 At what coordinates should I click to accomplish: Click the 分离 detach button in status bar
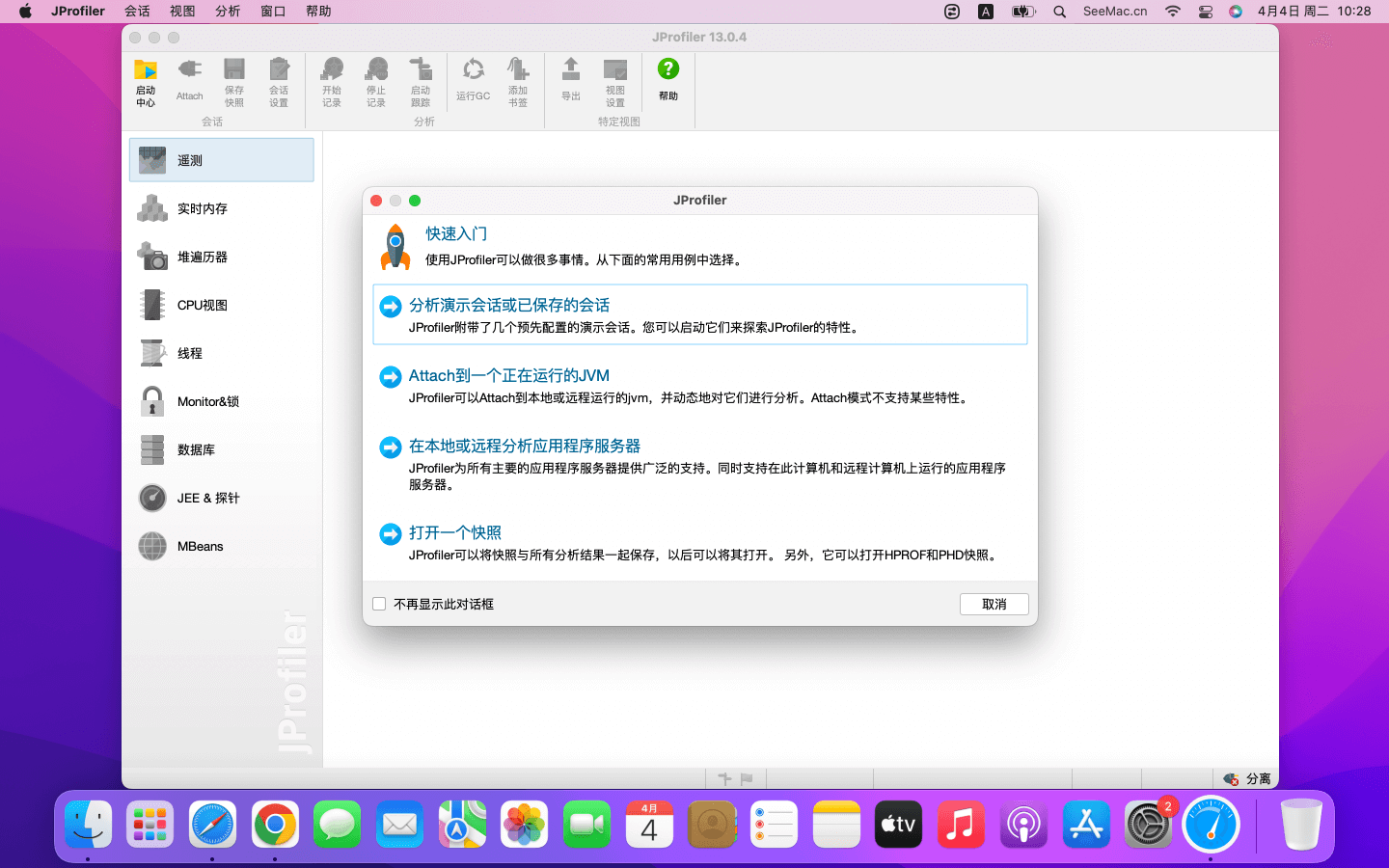pyautogui.click(x=1247, y=778)
